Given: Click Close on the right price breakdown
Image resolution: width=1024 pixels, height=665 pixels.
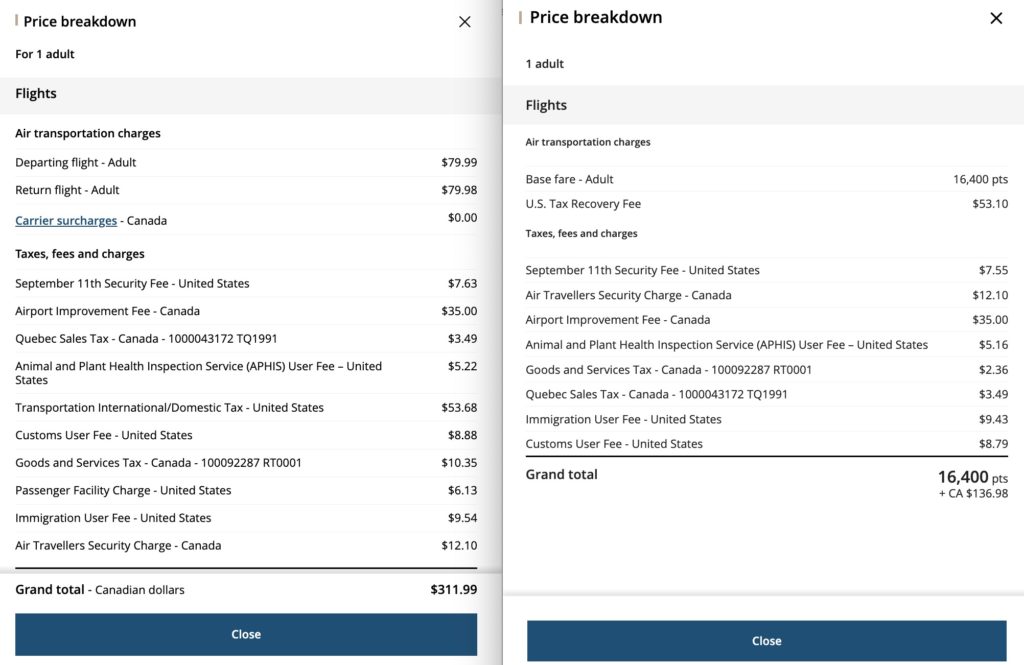Looking at the screenshot, I should click(766, 641).
